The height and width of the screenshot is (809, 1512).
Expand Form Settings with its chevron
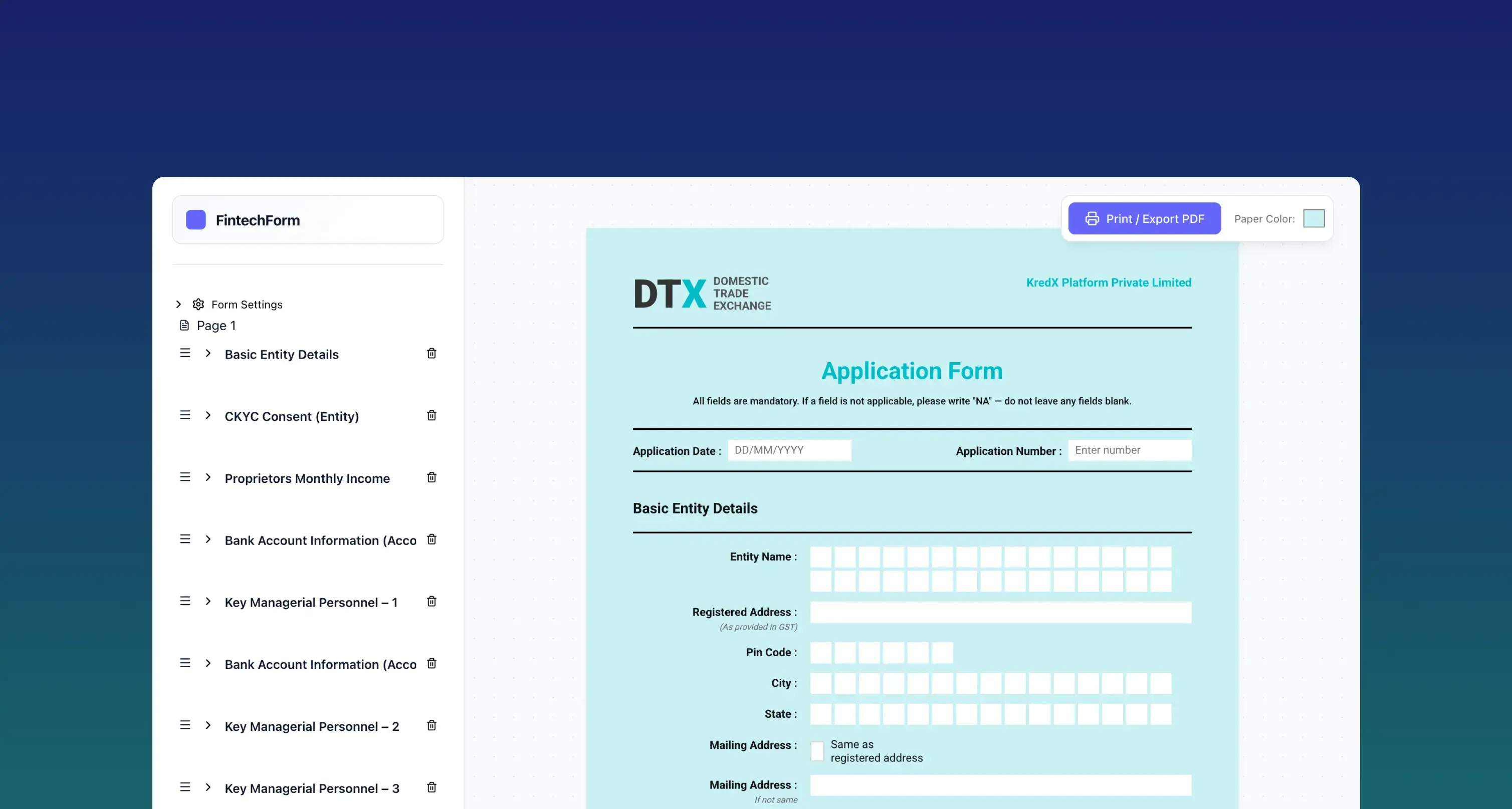click(x=178, y=304)
